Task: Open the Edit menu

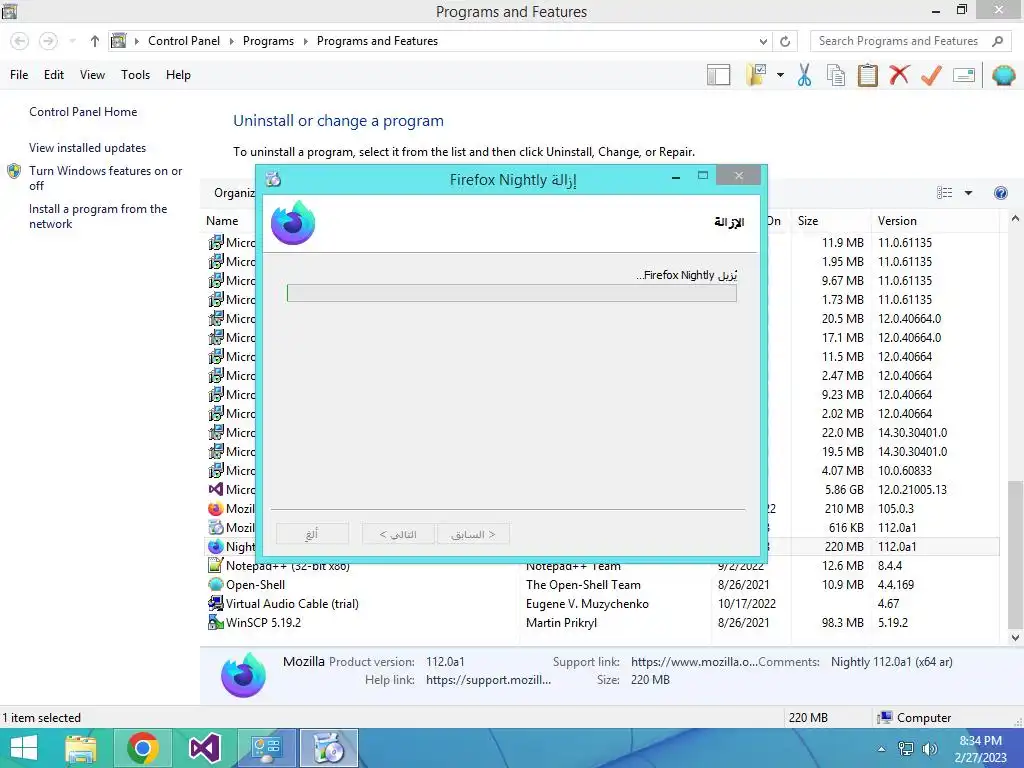Action: click(54, 75)
